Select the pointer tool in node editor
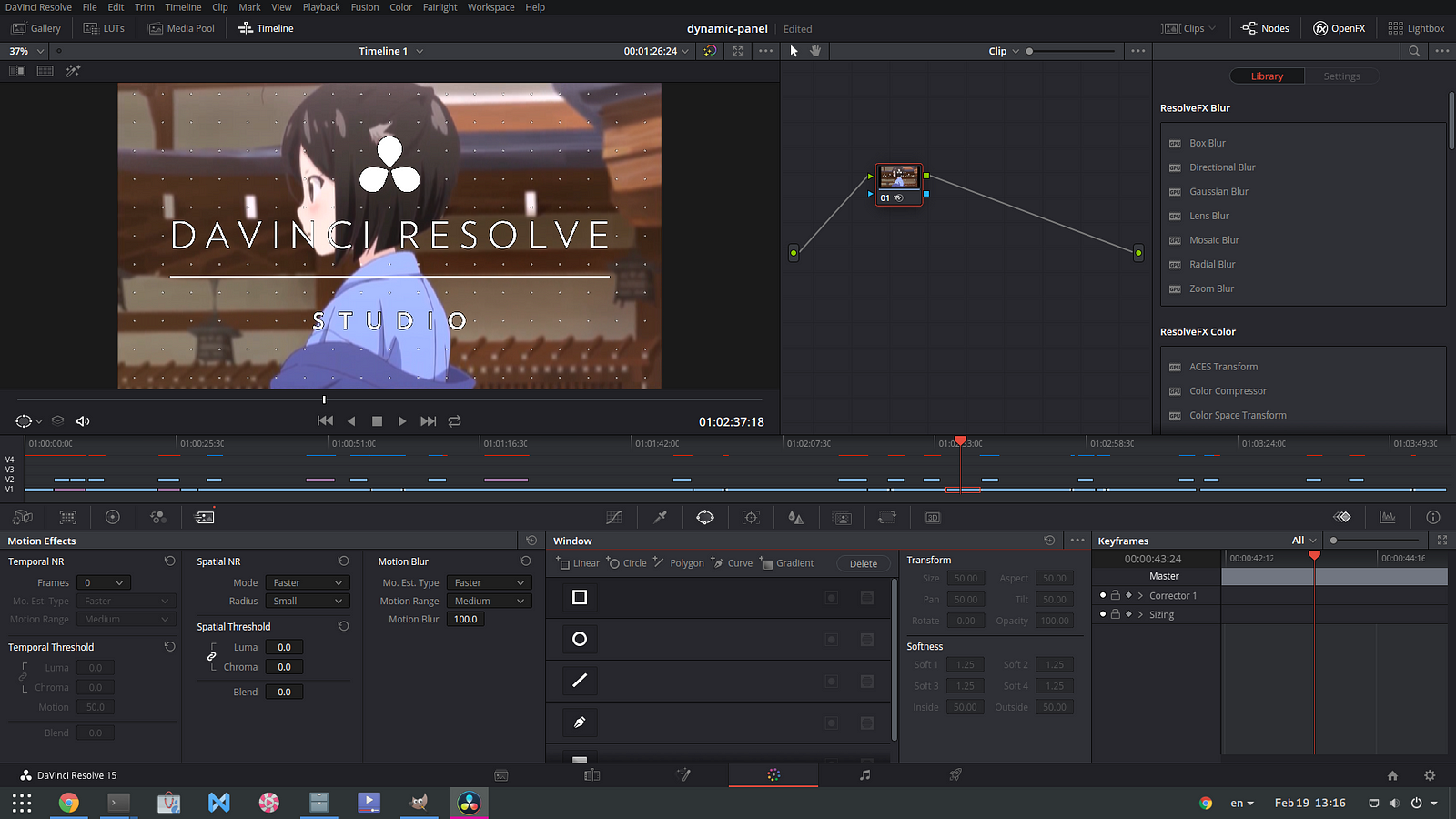Screen dimensions: 1456x819 click(x=794, y=51)
